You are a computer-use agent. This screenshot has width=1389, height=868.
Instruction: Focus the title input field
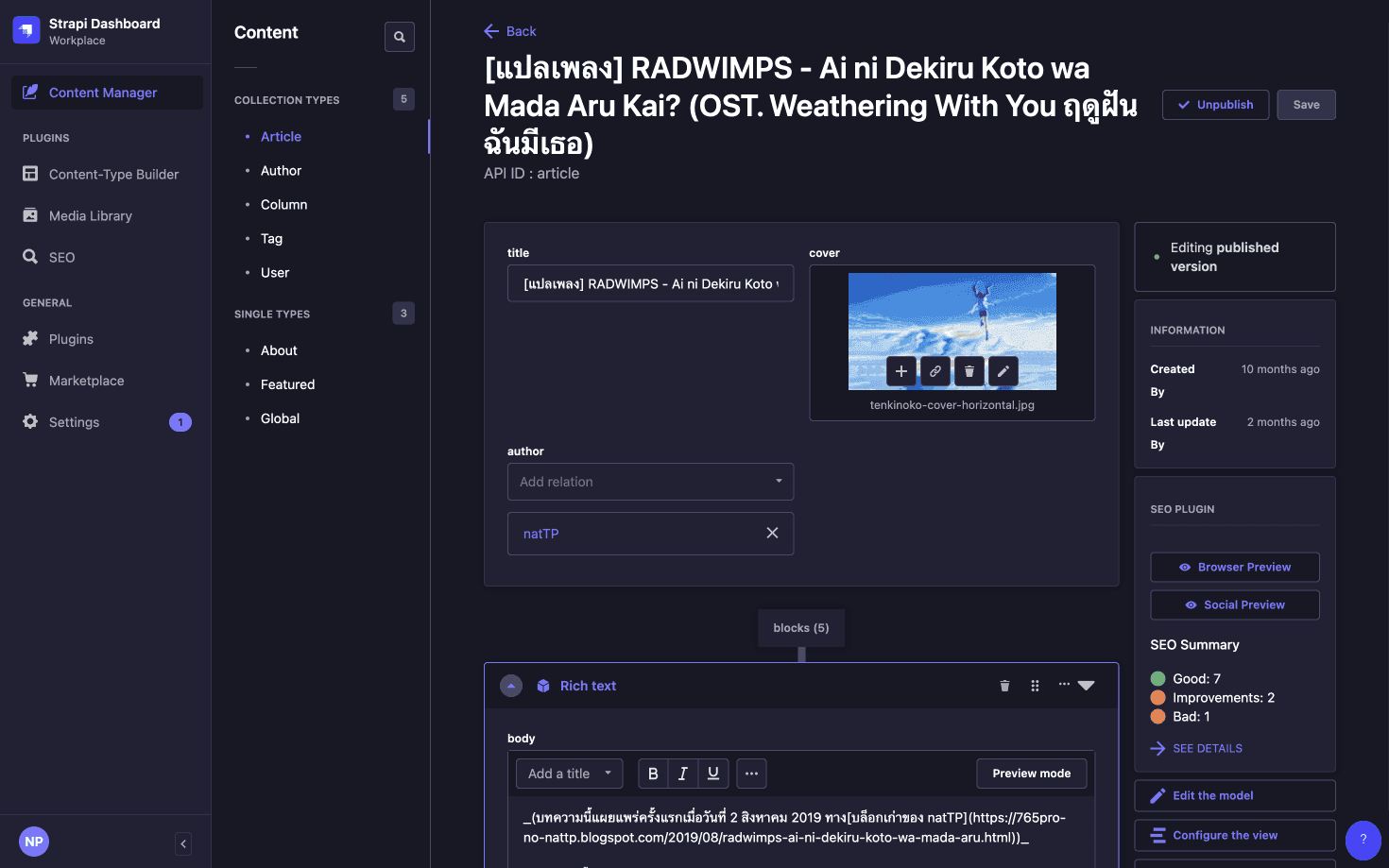650,283
